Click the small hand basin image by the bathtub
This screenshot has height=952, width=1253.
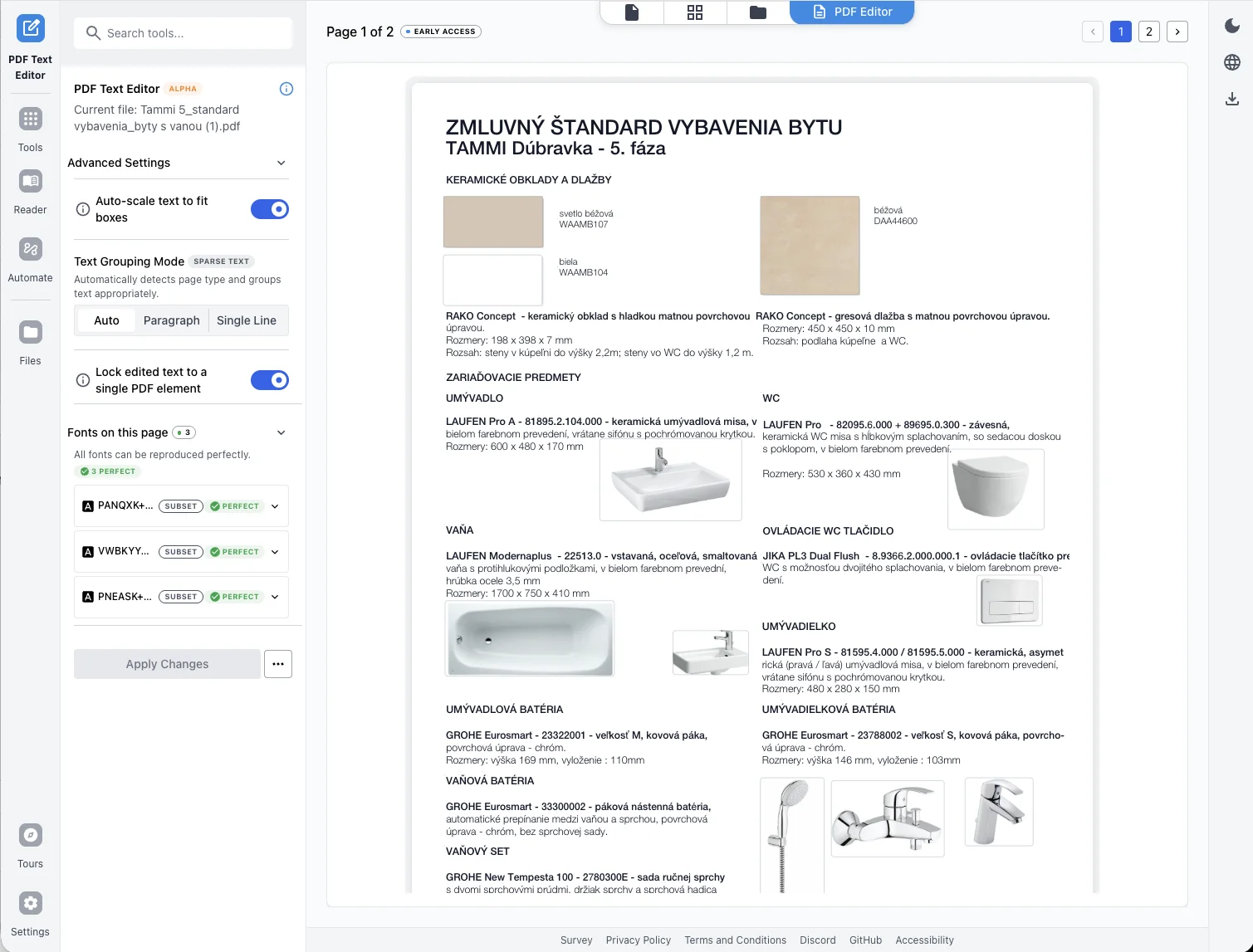711,652
